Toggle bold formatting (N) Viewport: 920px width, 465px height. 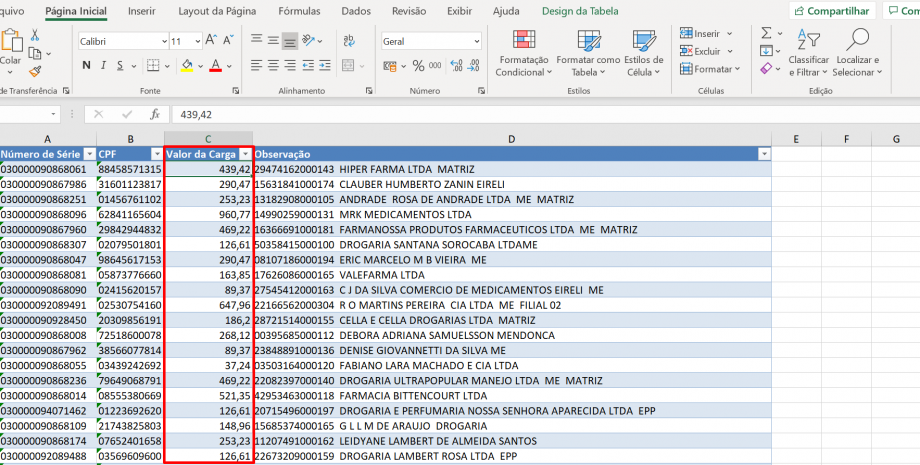pos(87,66)
